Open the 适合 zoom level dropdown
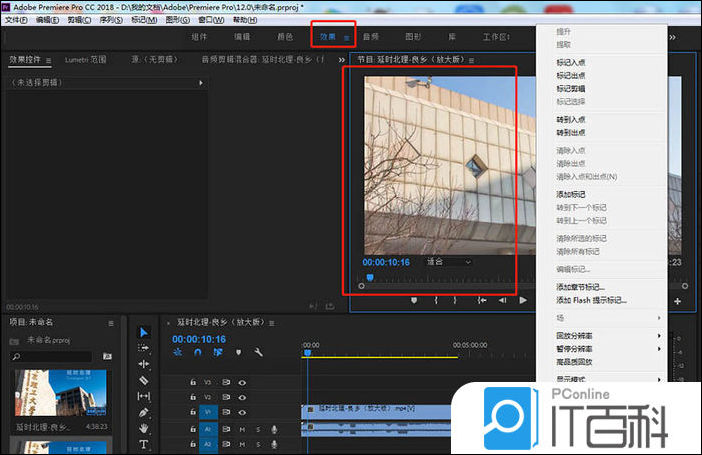This screenshot has width=702, height=455. (449, 262)
